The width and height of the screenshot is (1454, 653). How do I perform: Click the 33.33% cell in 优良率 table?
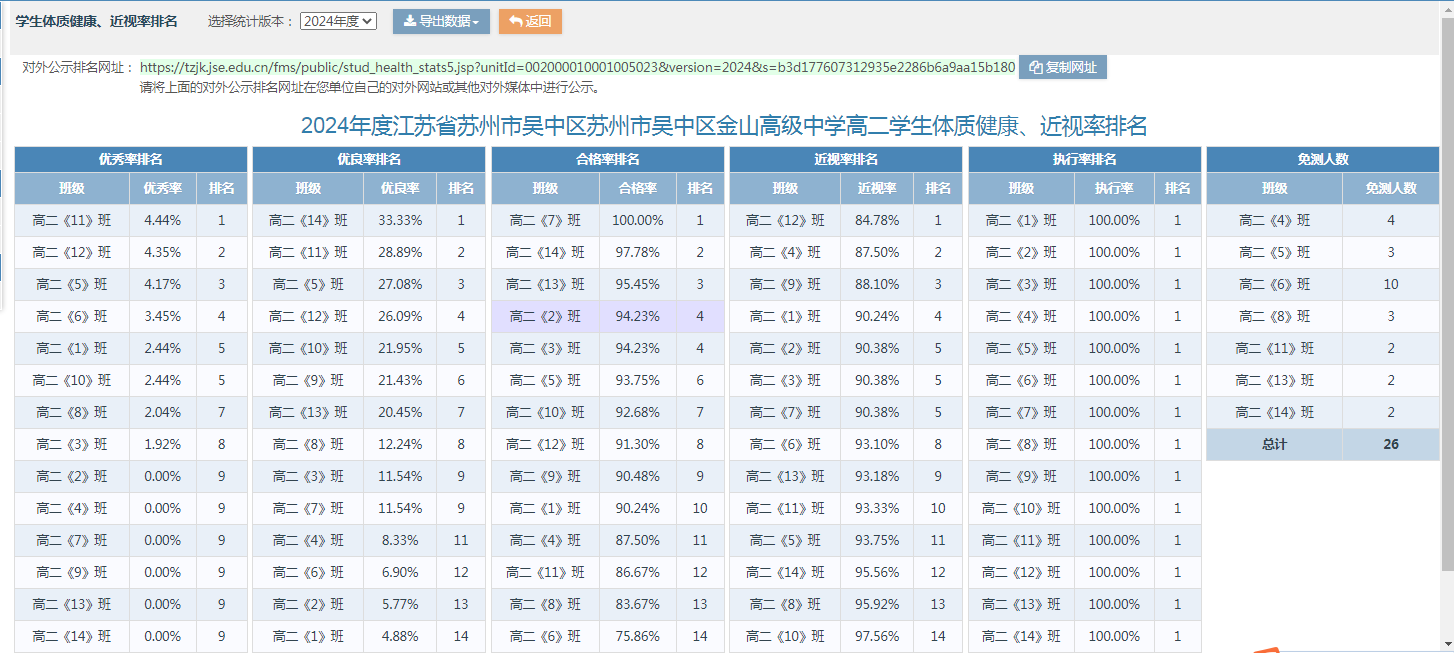pyautogui.click(x=402, y=221)
